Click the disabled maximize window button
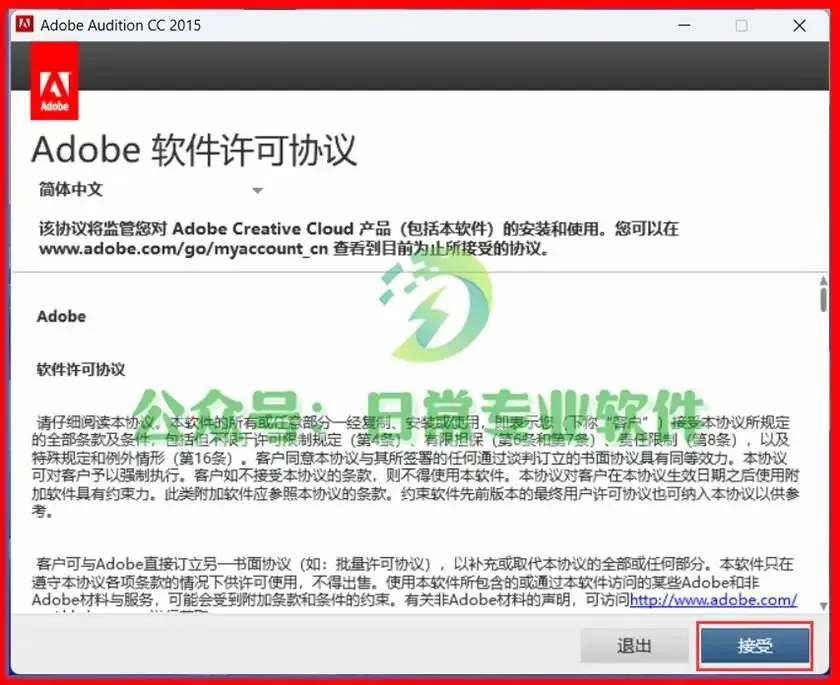The width and height of the screenshot is (840, 685). click(x=741, y=26)
